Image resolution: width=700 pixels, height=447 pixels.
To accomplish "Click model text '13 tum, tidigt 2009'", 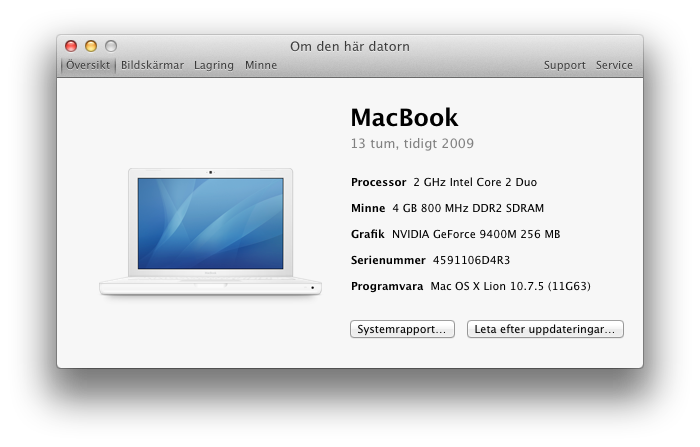I will [x=412, y=143].
